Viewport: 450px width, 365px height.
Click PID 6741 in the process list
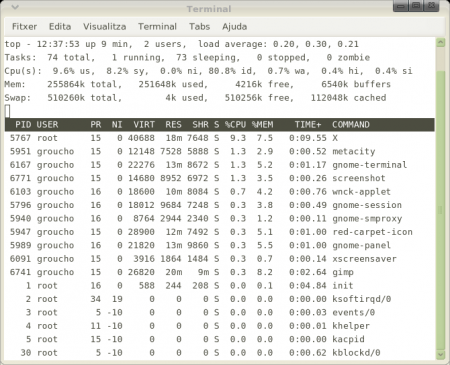coord(20,272)
